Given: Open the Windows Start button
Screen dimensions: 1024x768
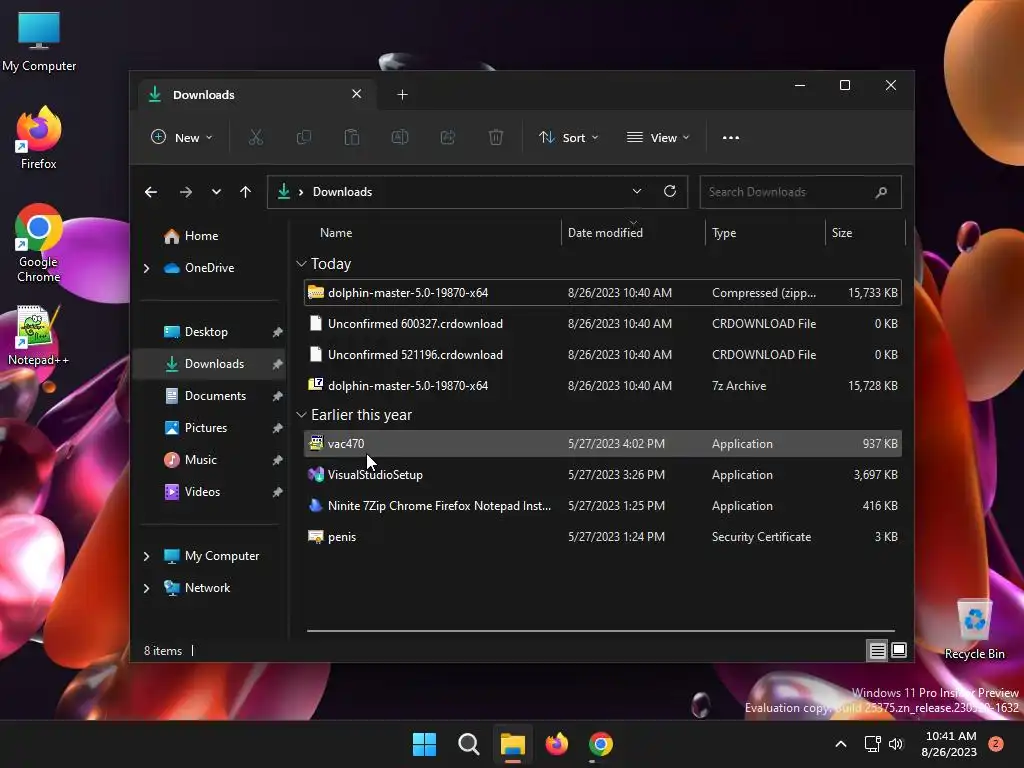Looking at the screenshot, I should click(x=424, y=744).
